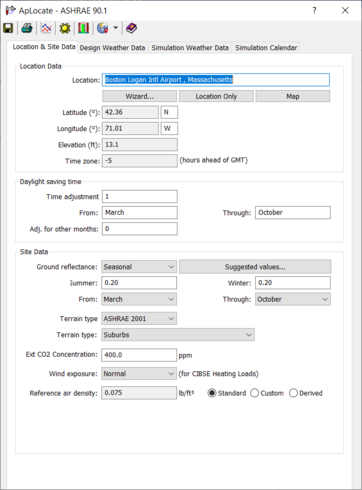
Task: Open the ASHRAE 2001 terrain dropdown
Action: coord(139,319)
